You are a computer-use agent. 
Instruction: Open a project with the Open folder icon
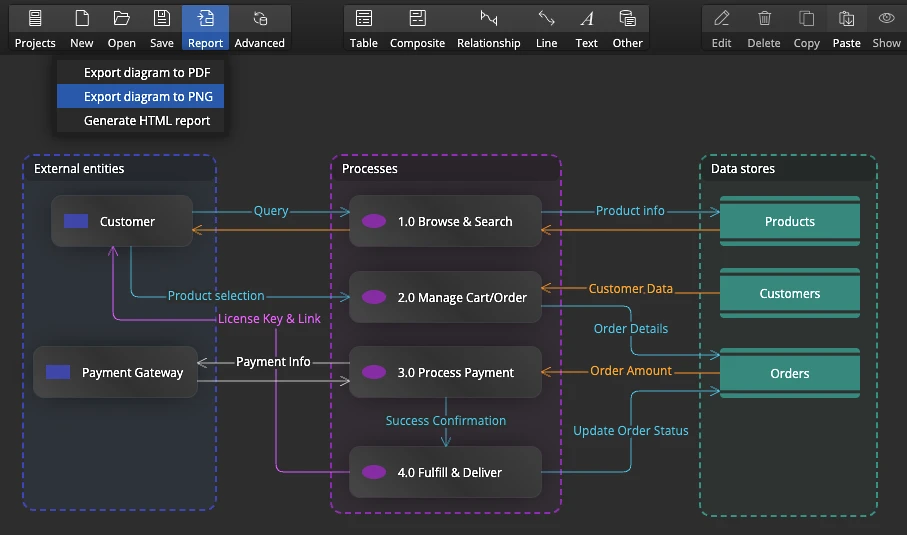(x=121, y=19)
